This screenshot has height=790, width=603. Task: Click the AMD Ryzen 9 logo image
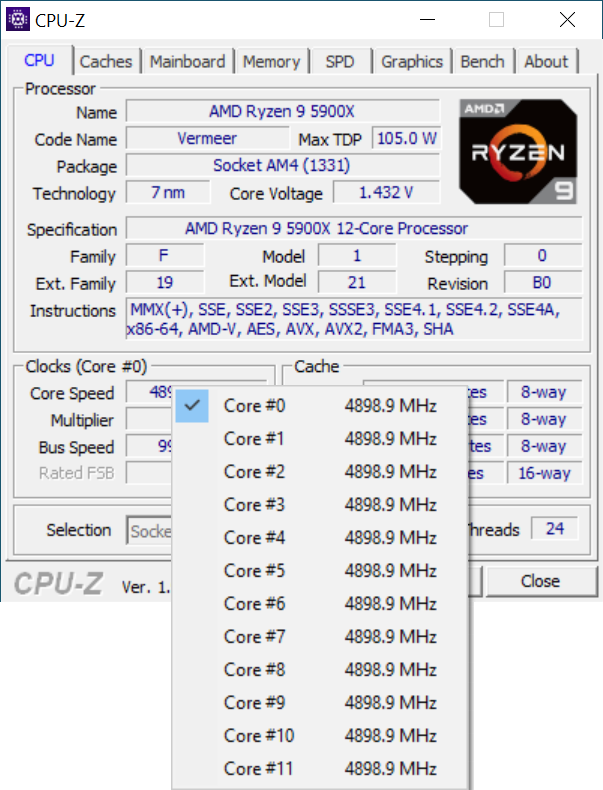point(518,152)
